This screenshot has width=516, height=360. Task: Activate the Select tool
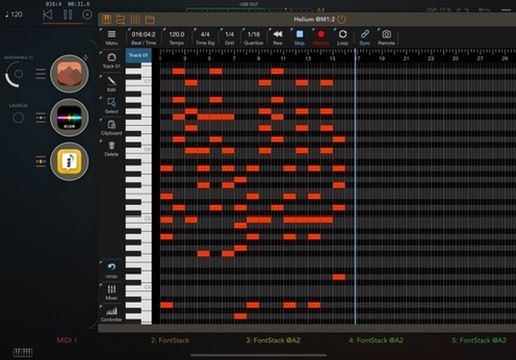coord(111,105)
